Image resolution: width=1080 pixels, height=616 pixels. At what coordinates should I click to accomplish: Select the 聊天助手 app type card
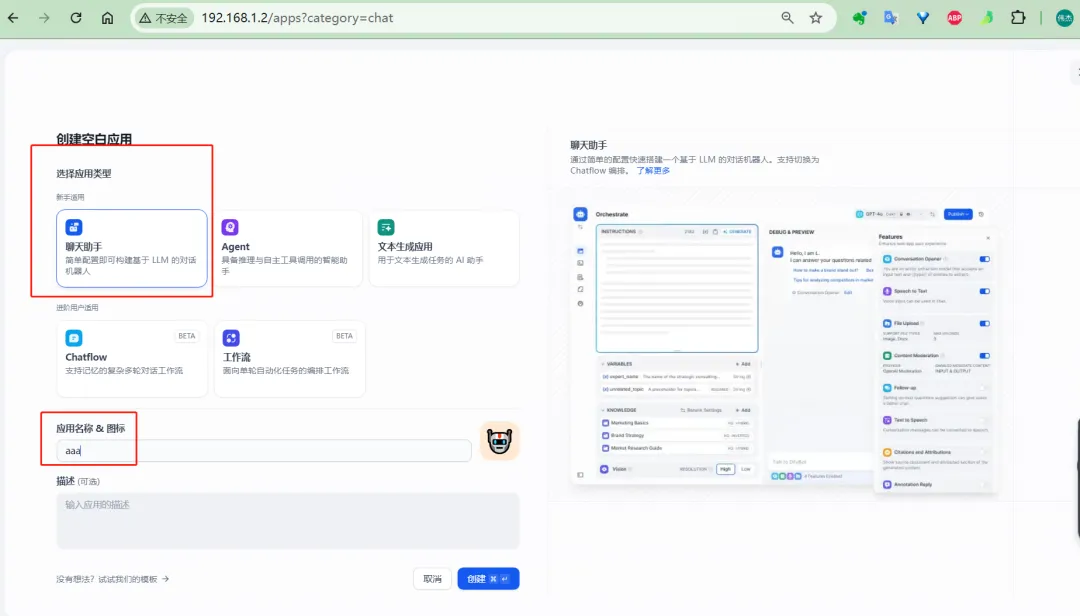(132, 248)
